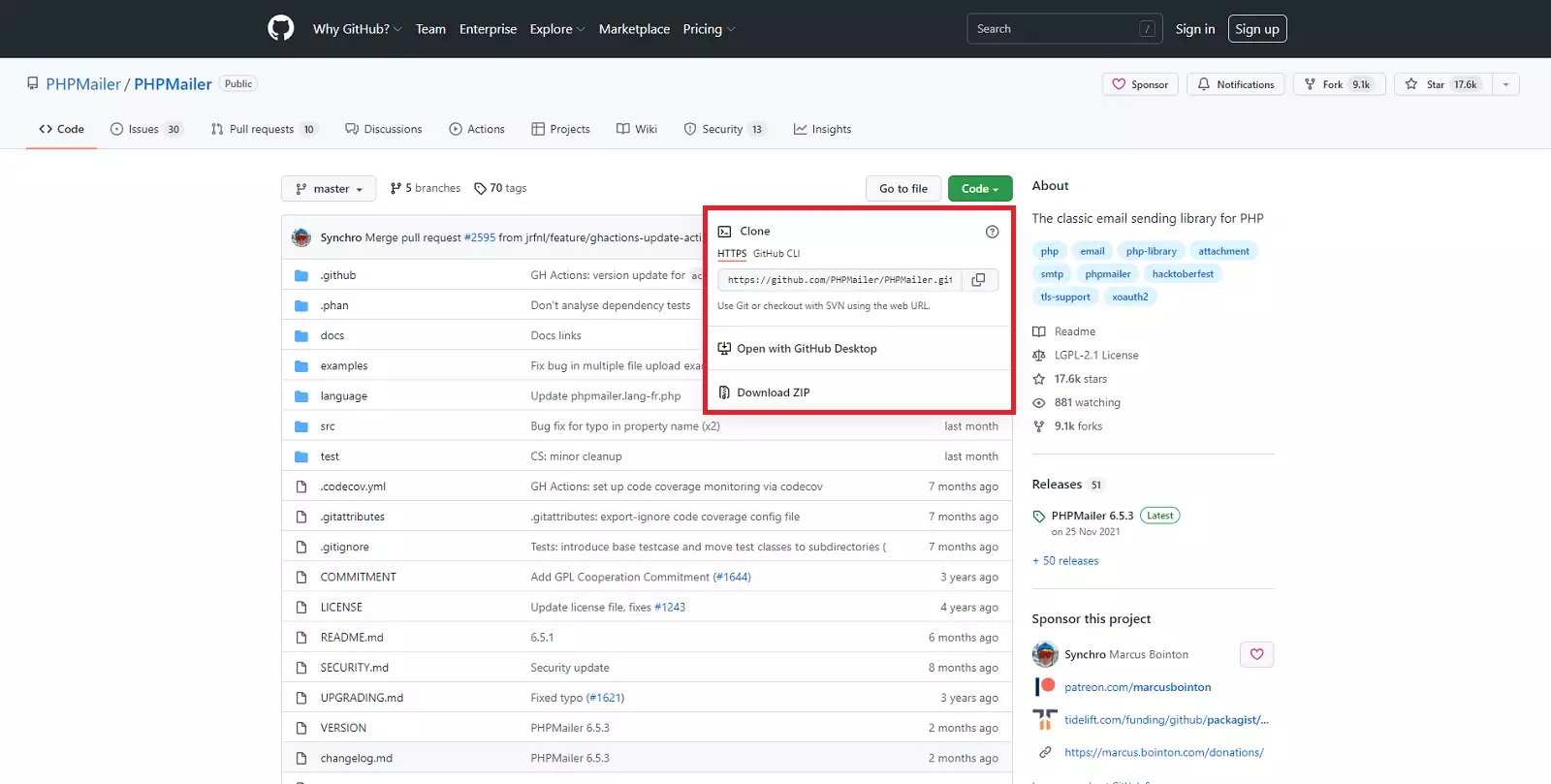Click the help question mark icon in Clone panel
The height and width of the screenshot is (784, 1551).
[992, 232]
